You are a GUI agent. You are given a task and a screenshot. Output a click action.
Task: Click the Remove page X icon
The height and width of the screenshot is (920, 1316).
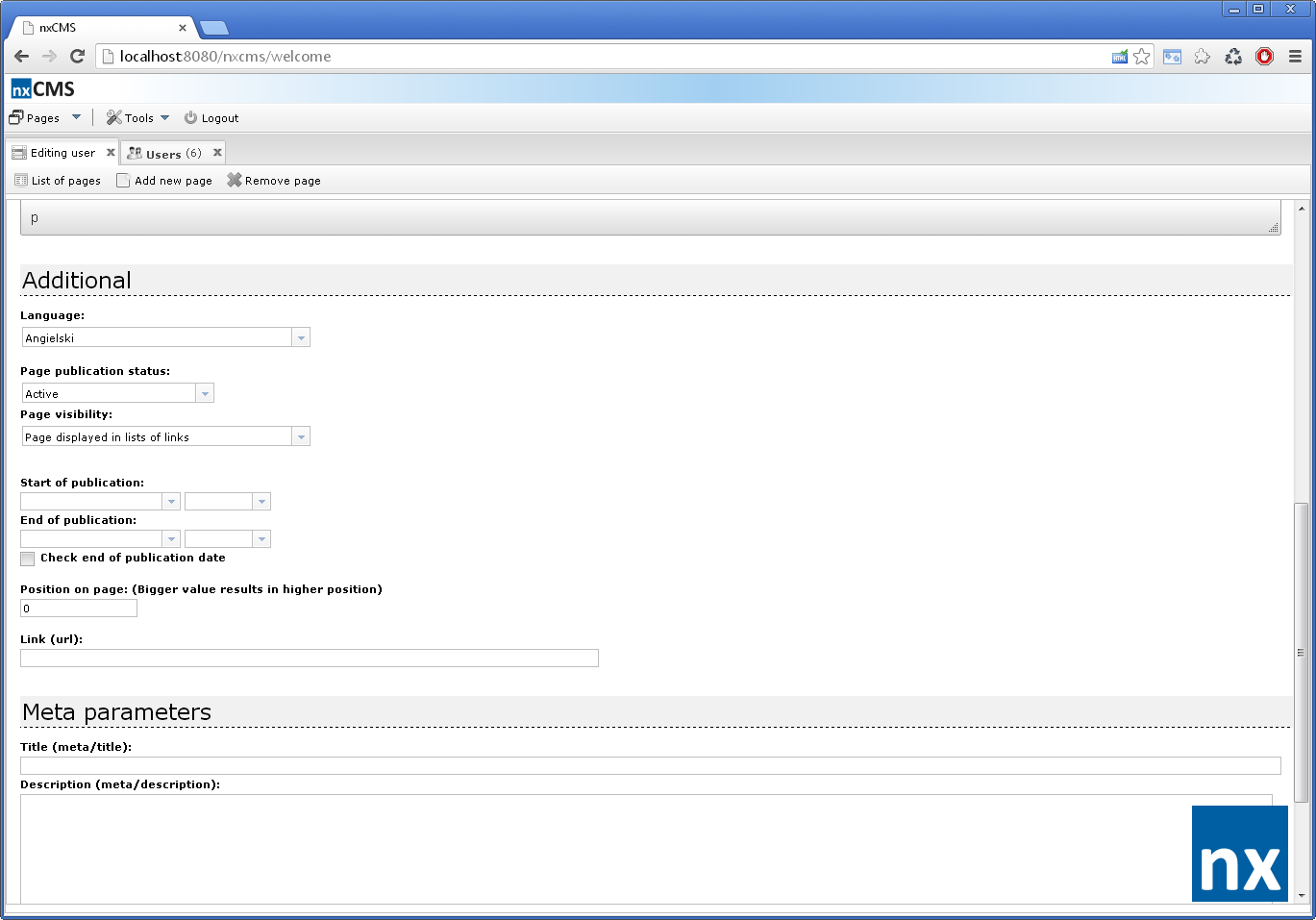(234, 180)
